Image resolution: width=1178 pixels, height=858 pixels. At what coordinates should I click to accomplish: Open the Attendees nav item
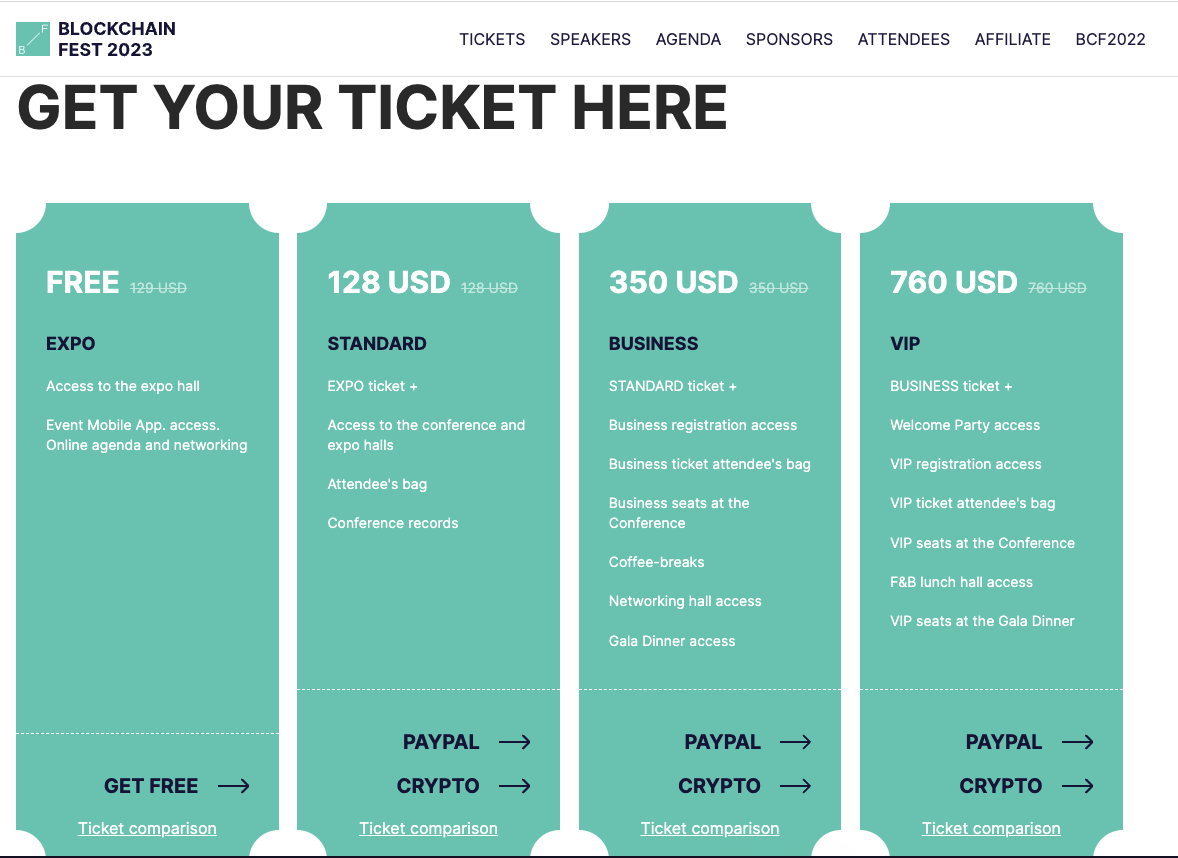(904, 40)
